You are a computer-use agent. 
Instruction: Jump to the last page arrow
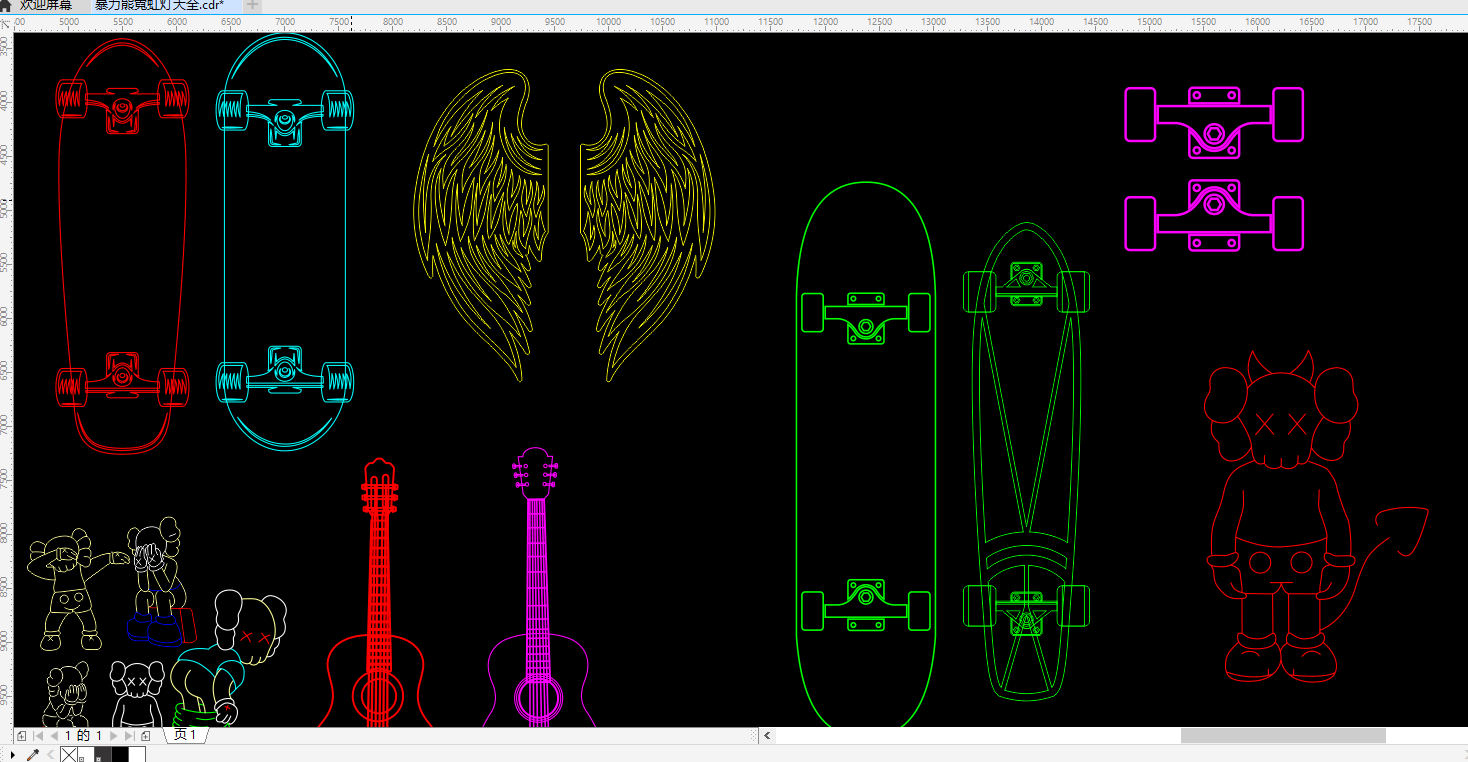click(x=130, y=736)
